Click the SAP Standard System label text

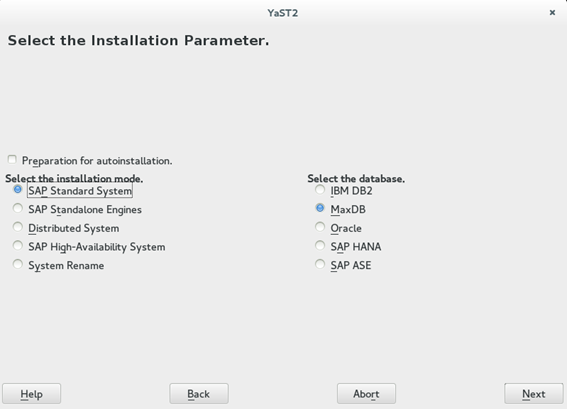click(80, 191)
